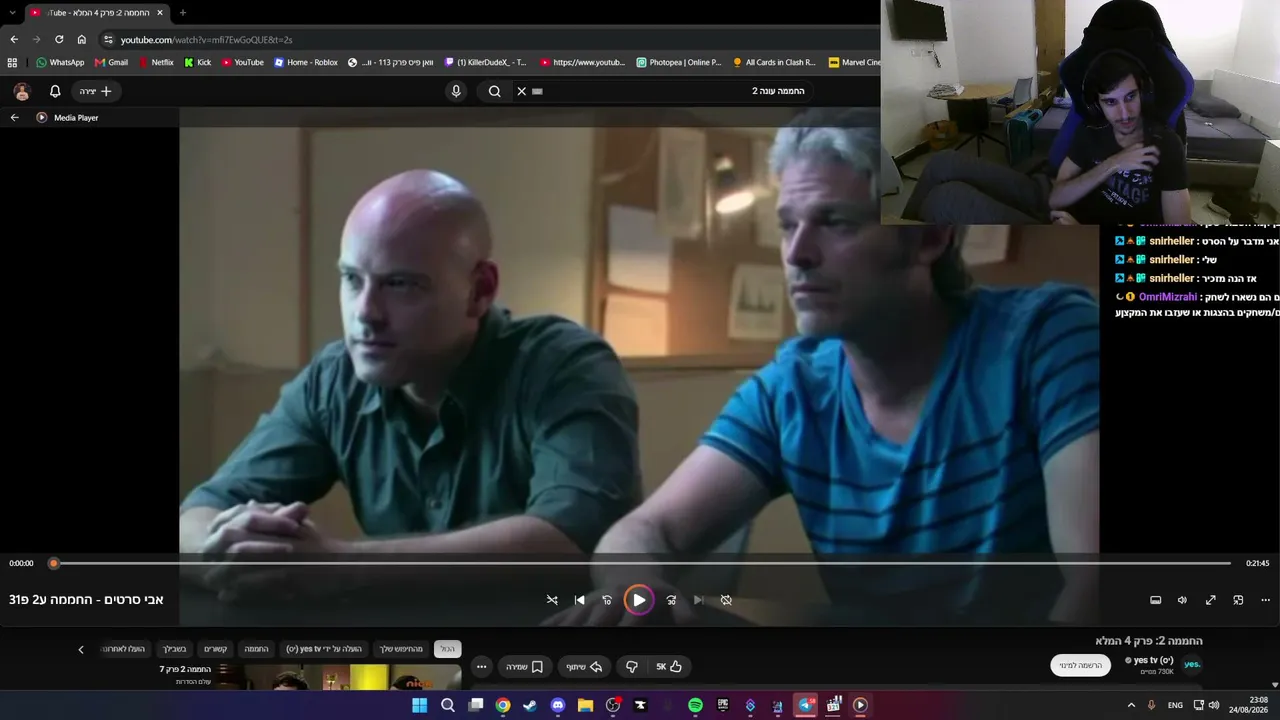Skip to next track in Media Player
Screen dimensions: 1280x720
pos(699,600)
